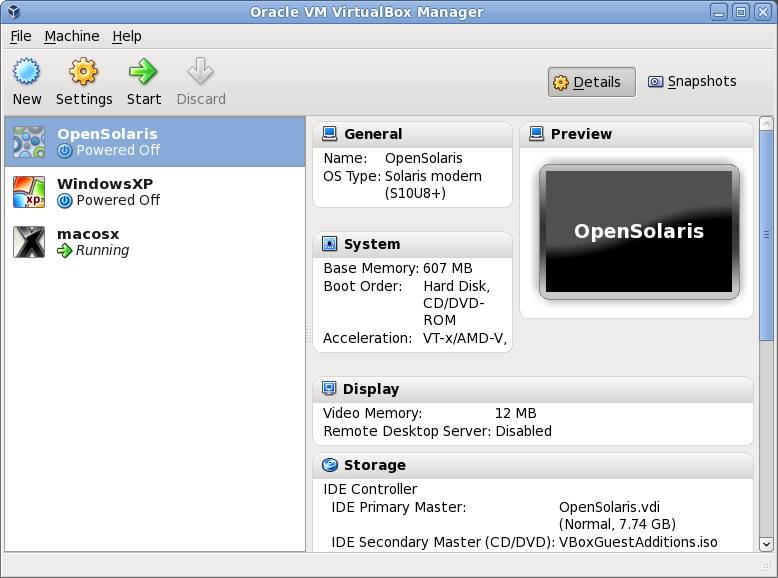
Task: Click the power-off icon under WindowsXP
Action: [x=65, y=200]
